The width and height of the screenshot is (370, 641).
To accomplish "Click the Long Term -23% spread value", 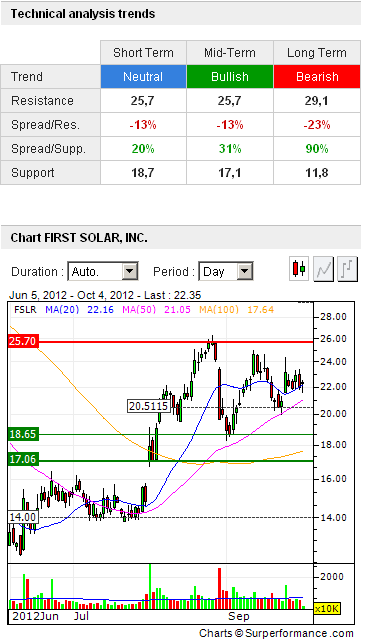I will [x=317, y=125].
